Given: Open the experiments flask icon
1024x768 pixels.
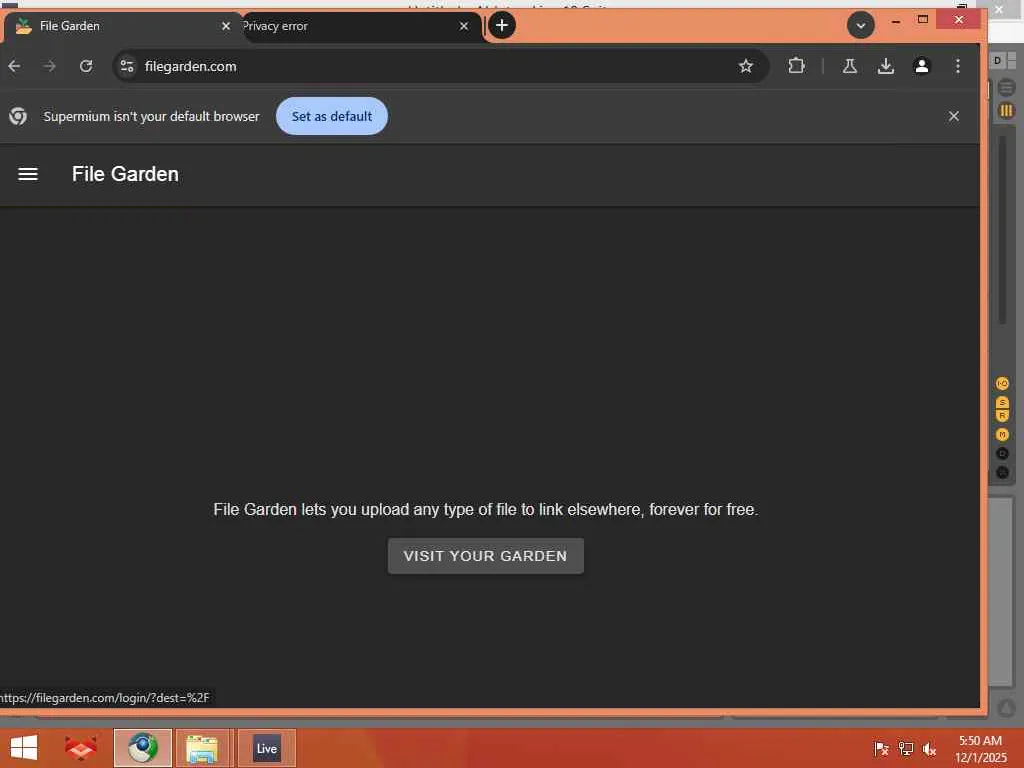Looking at the screenshot, I should [850, 66].
